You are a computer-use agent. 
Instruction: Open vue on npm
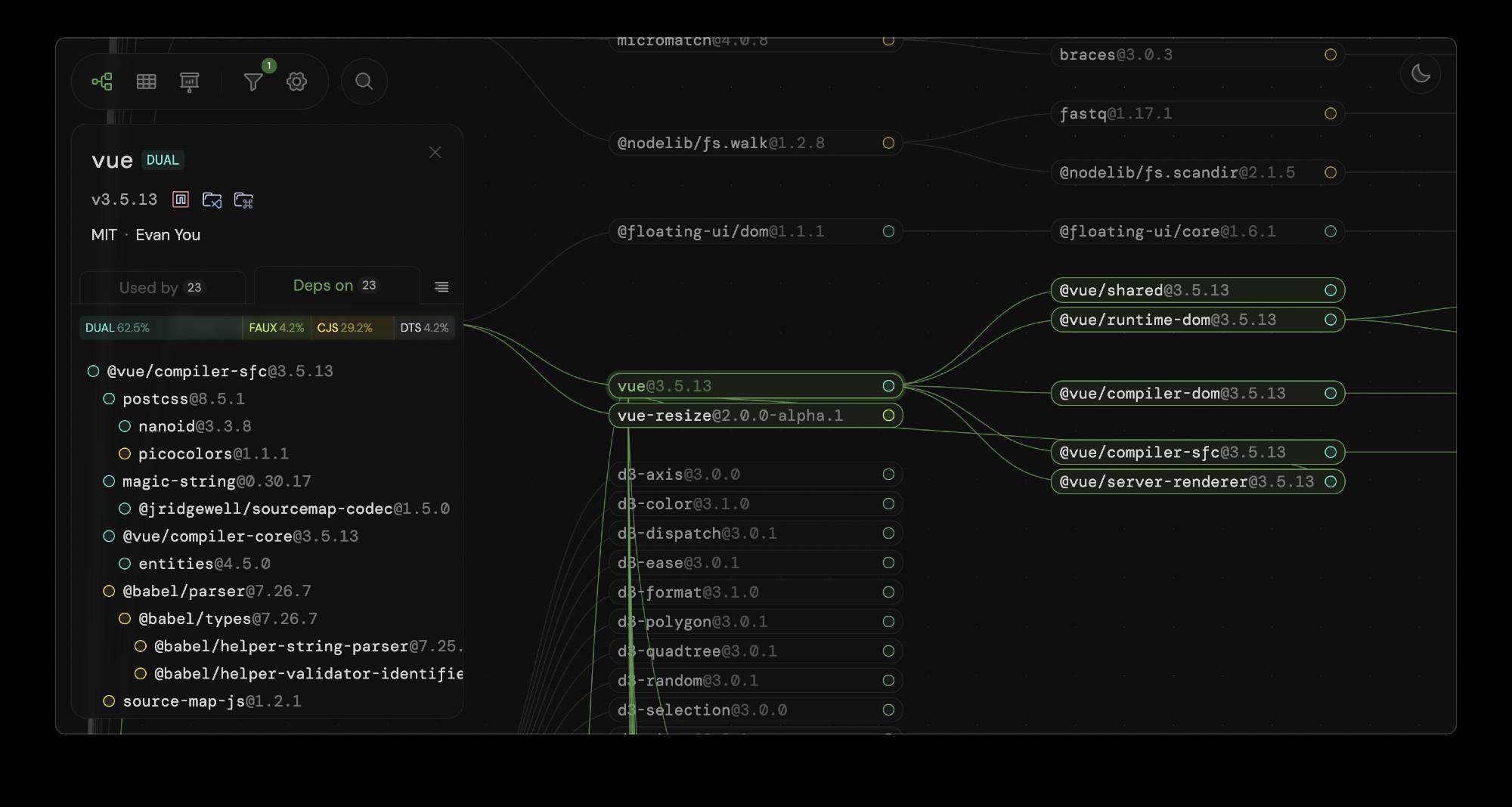[181, 199]
